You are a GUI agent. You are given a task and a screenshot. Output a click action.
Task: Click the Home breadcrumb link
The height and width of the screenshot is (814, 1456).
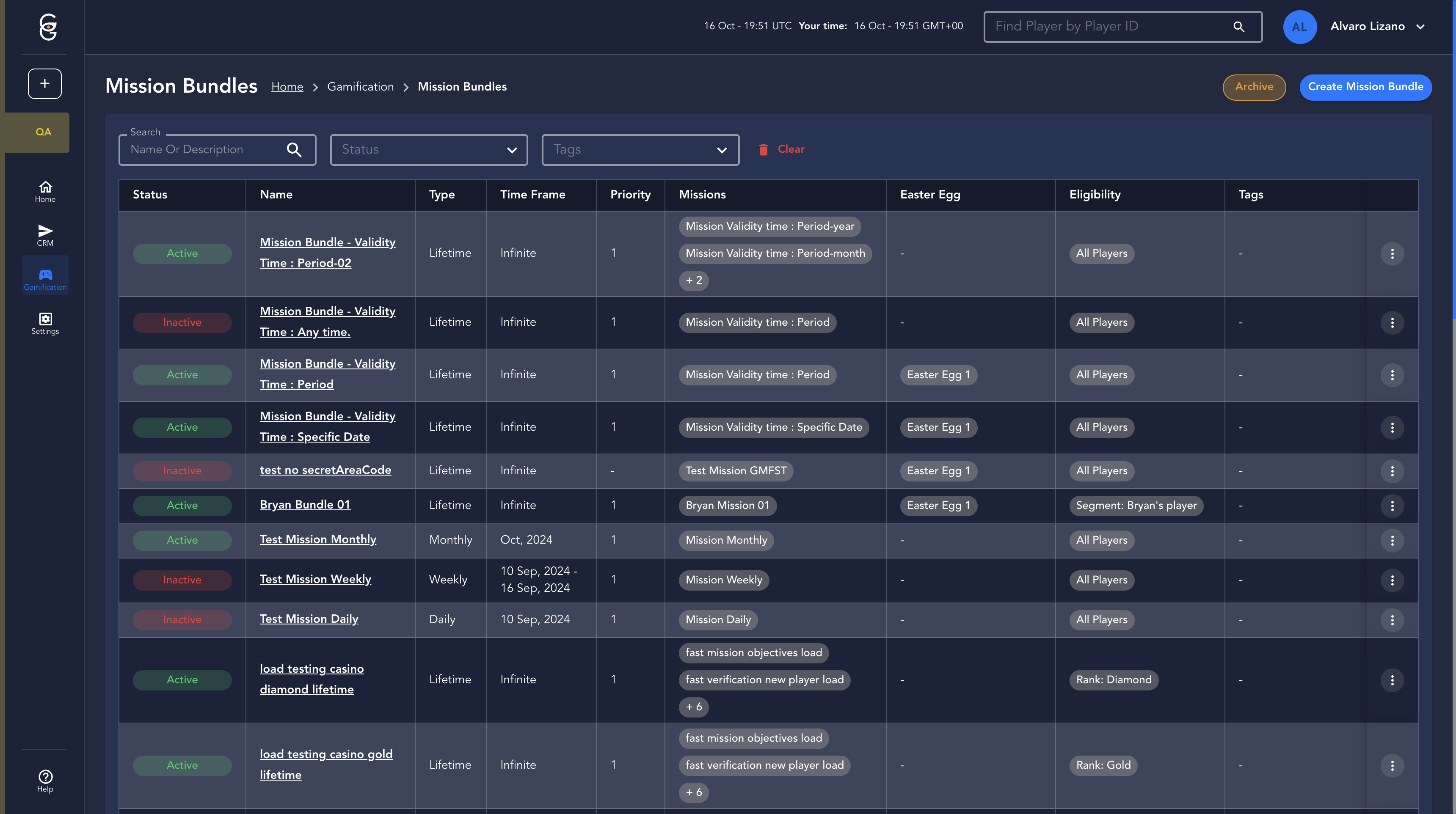pos(287,87)
